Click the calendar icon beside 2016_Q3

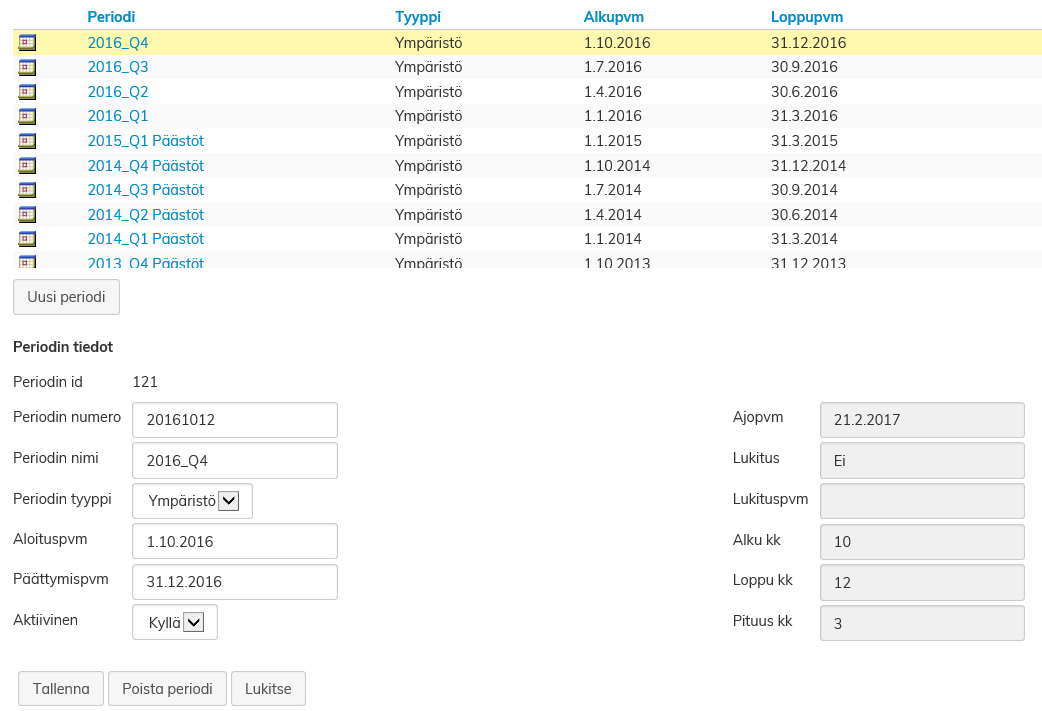click(27, 67)
